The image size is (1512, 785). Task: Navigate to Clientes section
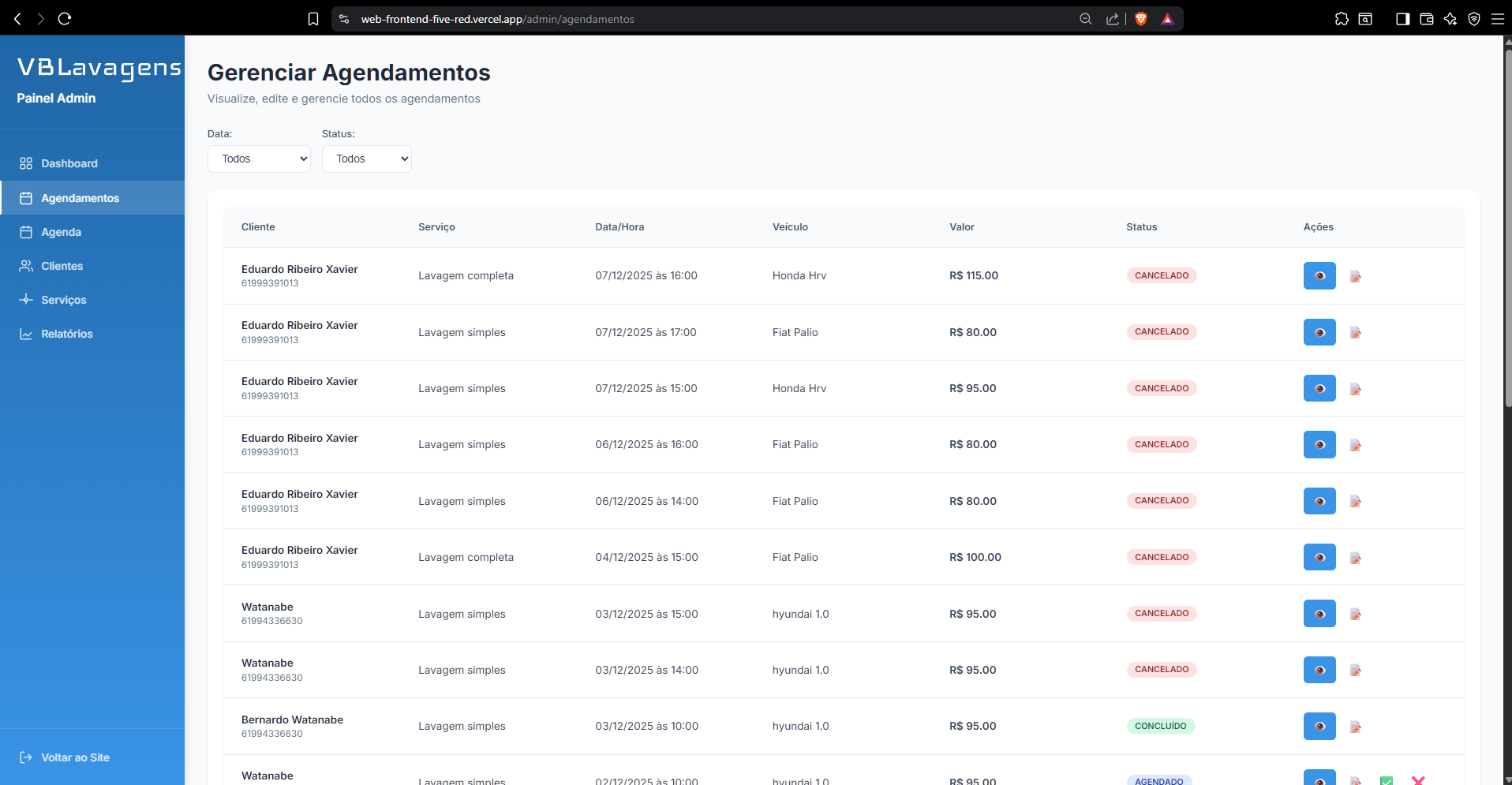pyautogui.click(x=62, y=266)
